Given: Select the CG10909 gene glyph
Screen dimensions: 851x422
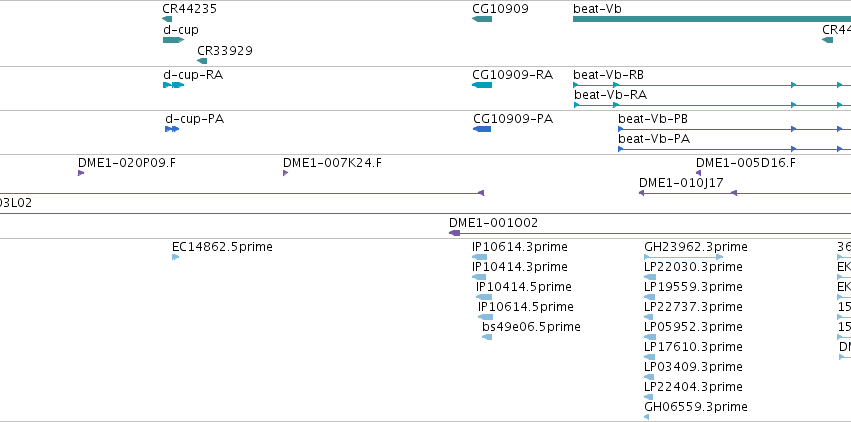Looking at the screenshot, I should (x=482, y=19).
